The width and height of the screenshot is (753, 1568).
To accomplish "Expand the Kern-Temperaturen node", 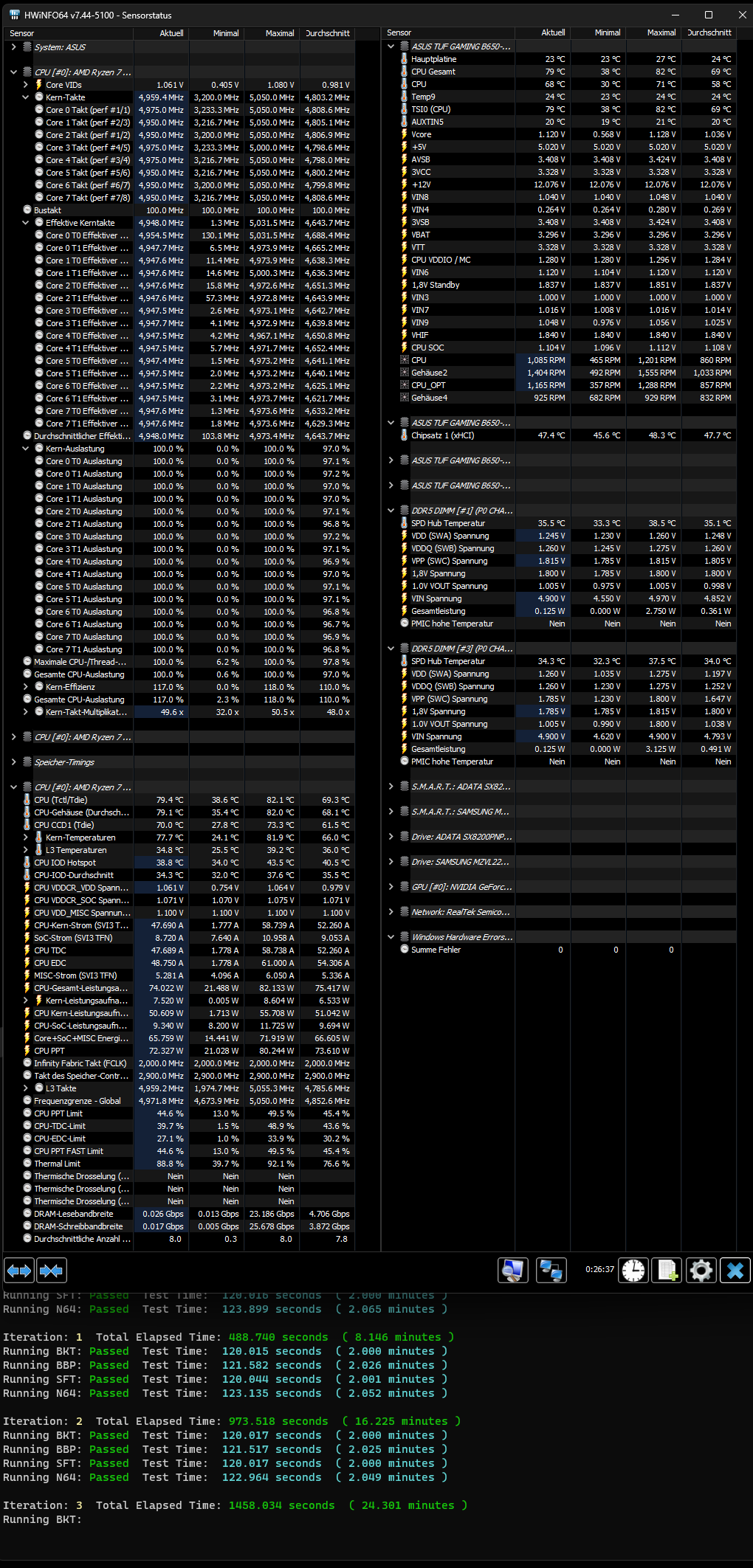I will 26,837.
